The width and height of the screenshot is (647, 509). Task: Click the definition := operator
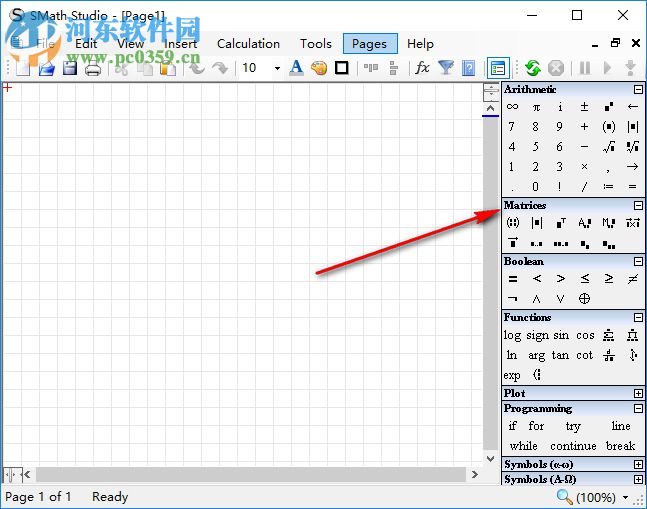[x=608, y=186]
